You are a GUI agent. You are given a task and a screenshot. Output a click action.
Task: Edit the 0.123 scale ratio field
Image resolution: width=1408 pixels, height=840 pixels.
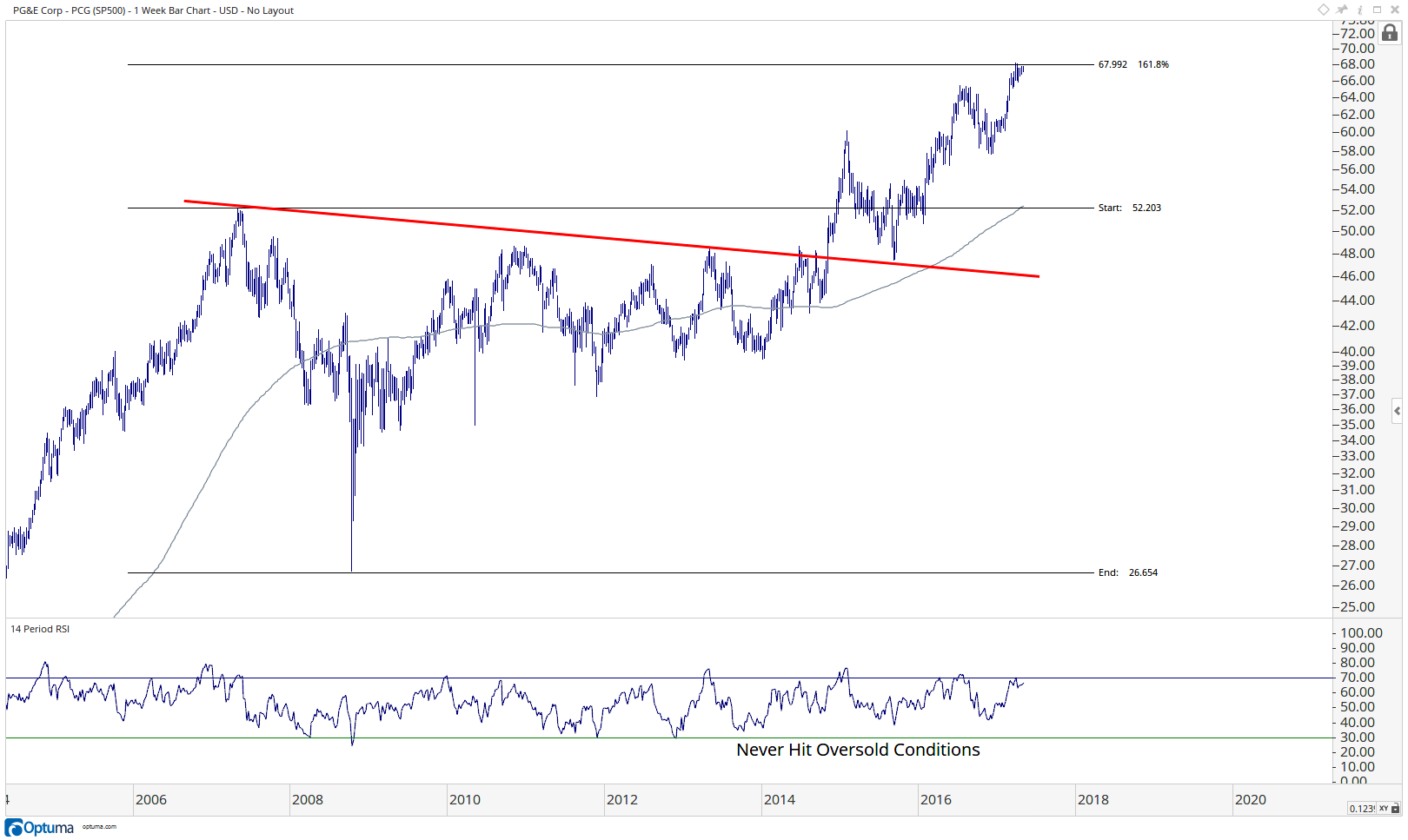[x=1362, y=808]
